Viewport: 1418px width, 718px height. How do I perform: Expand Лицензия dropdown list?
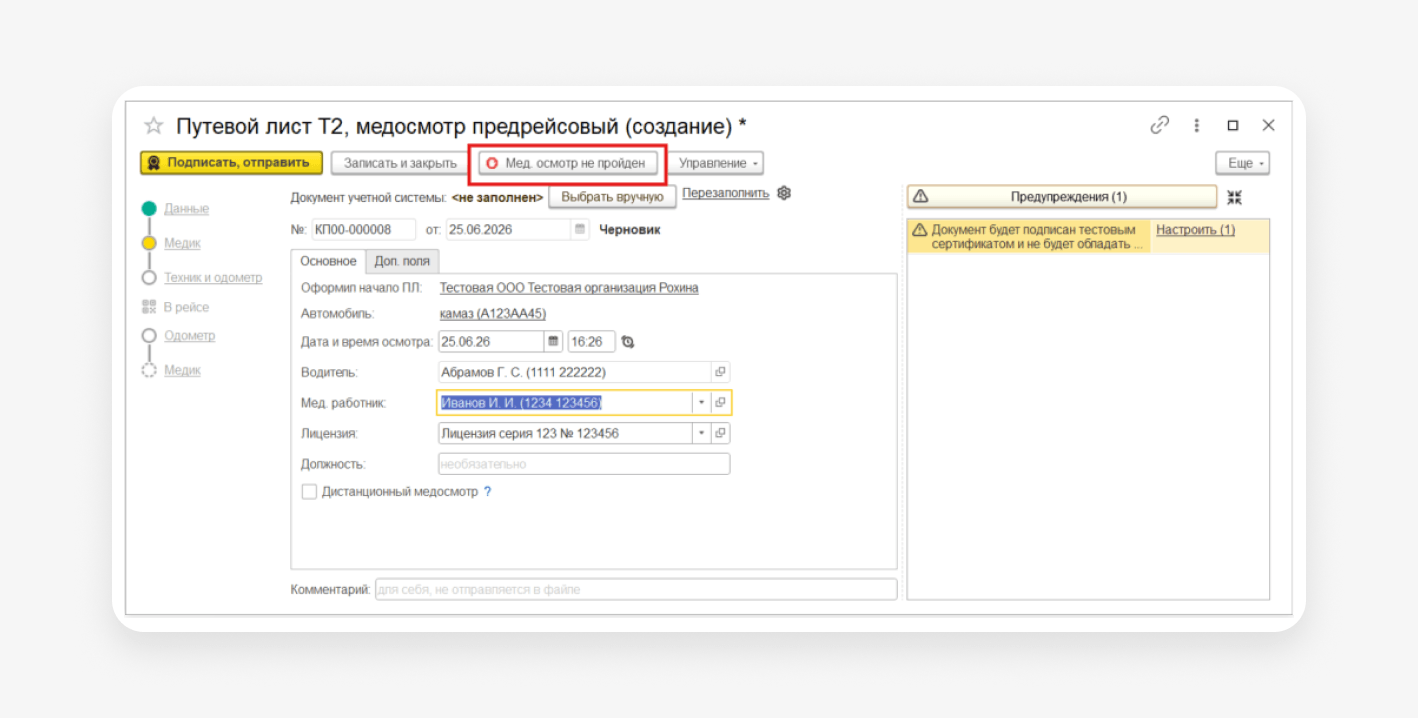[702, 433]
